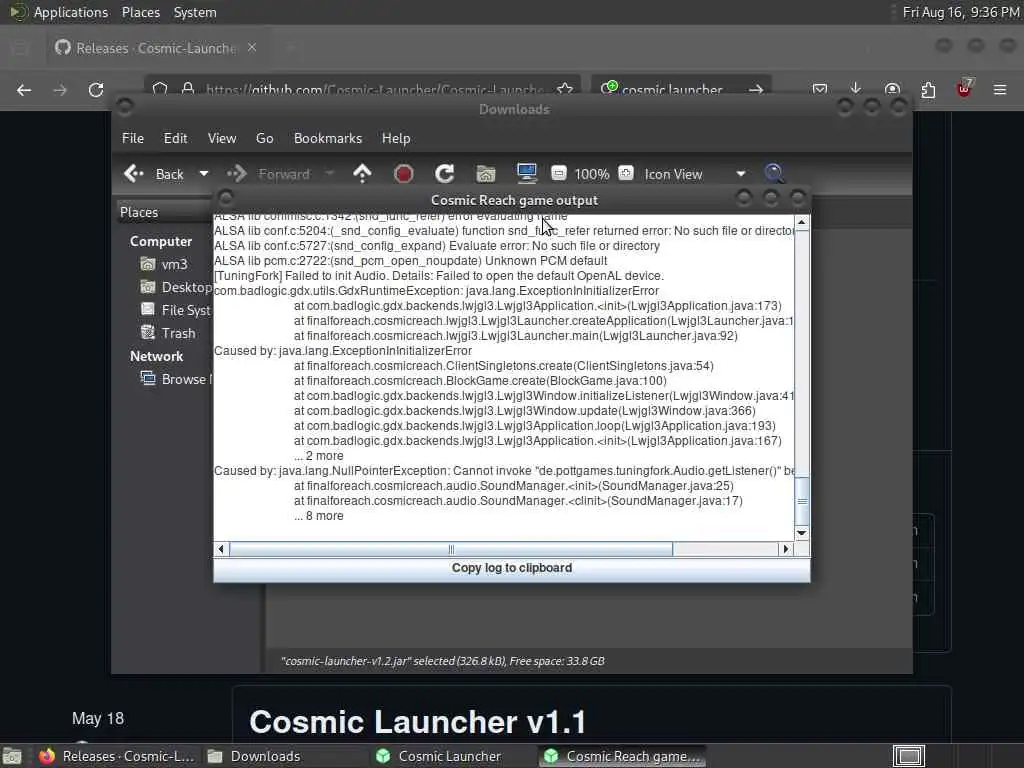Click the Cosmic Launcher v1.1 release heading
1024x768 pixels.
(x=417, y=722)
